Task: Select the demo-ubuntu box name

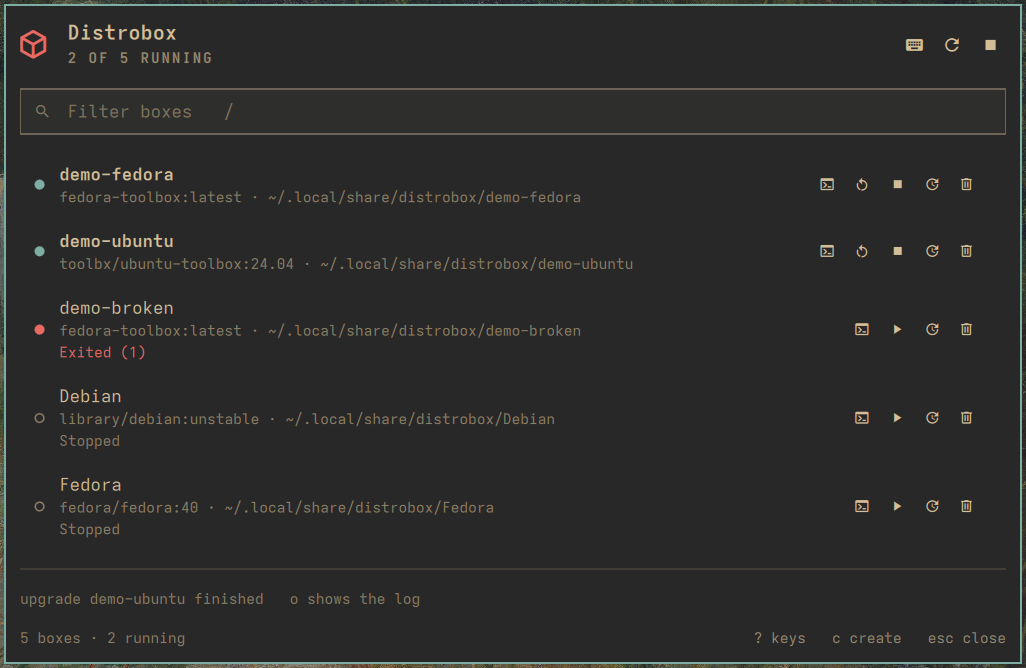Action: pyautogui.click(x=116, y=241)
